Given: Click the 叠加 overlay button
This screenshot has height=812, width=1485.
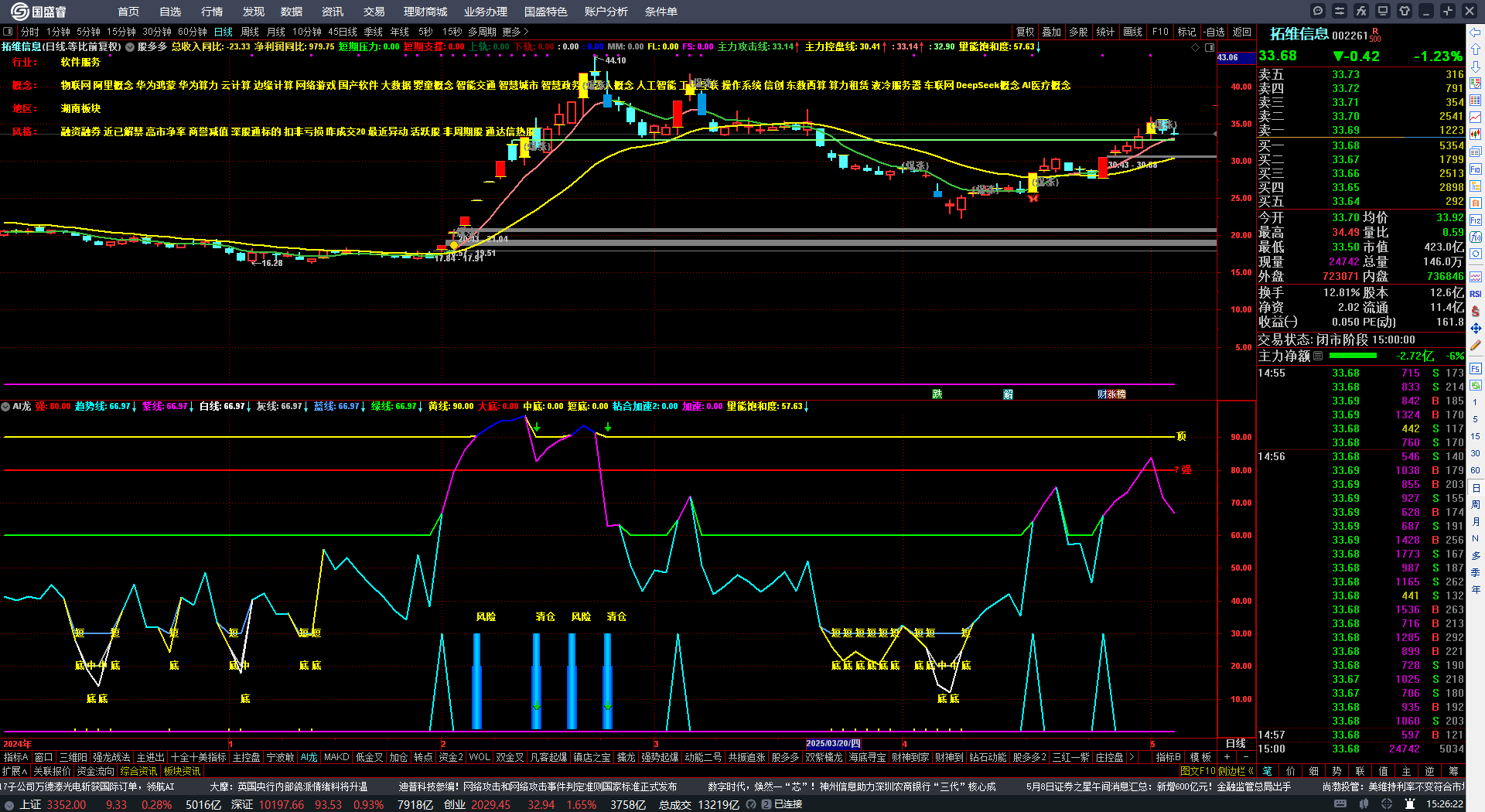Looking at the screenshot, I should coord(1052,32).
